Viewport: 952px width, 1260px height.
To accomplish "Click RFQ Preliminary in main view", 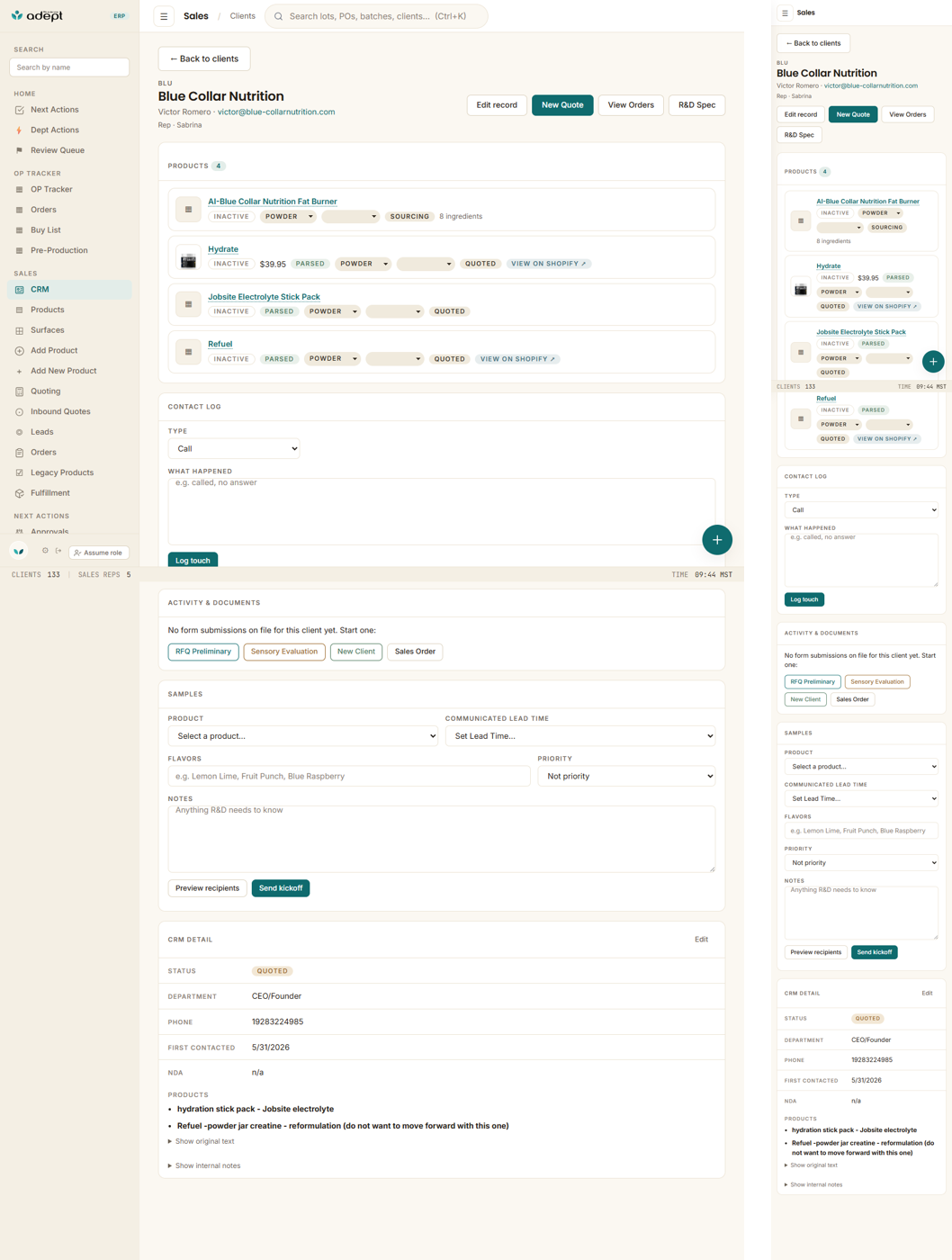I will tap(203, 652).
